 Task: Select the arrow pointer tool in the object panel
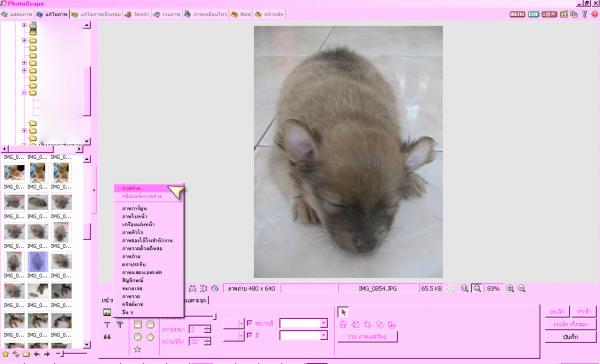(x=343, y=312)
